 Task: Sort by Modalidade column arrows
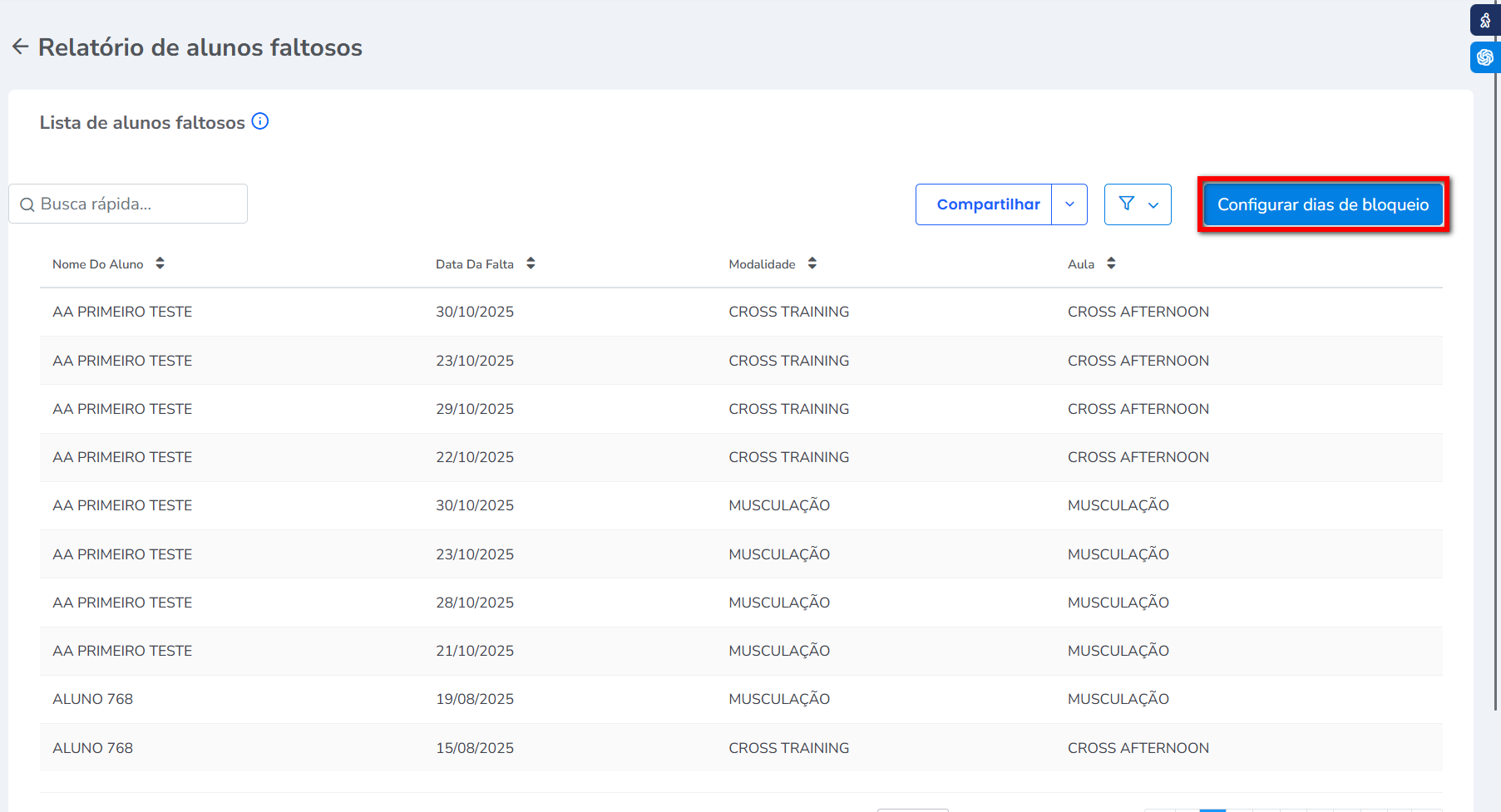(812, 263)
